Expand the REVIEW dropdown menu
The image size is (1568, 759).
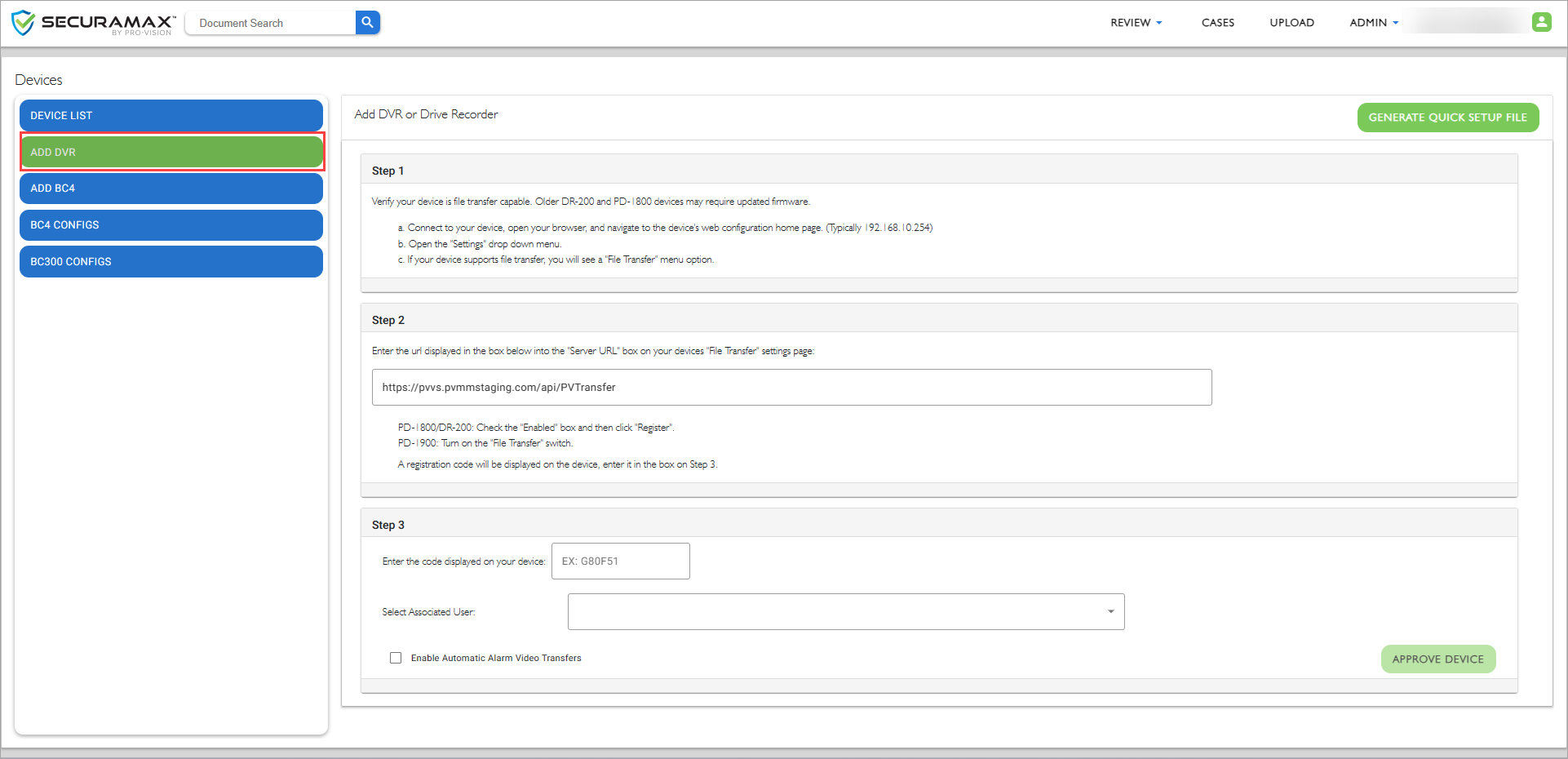[1136, 23]
